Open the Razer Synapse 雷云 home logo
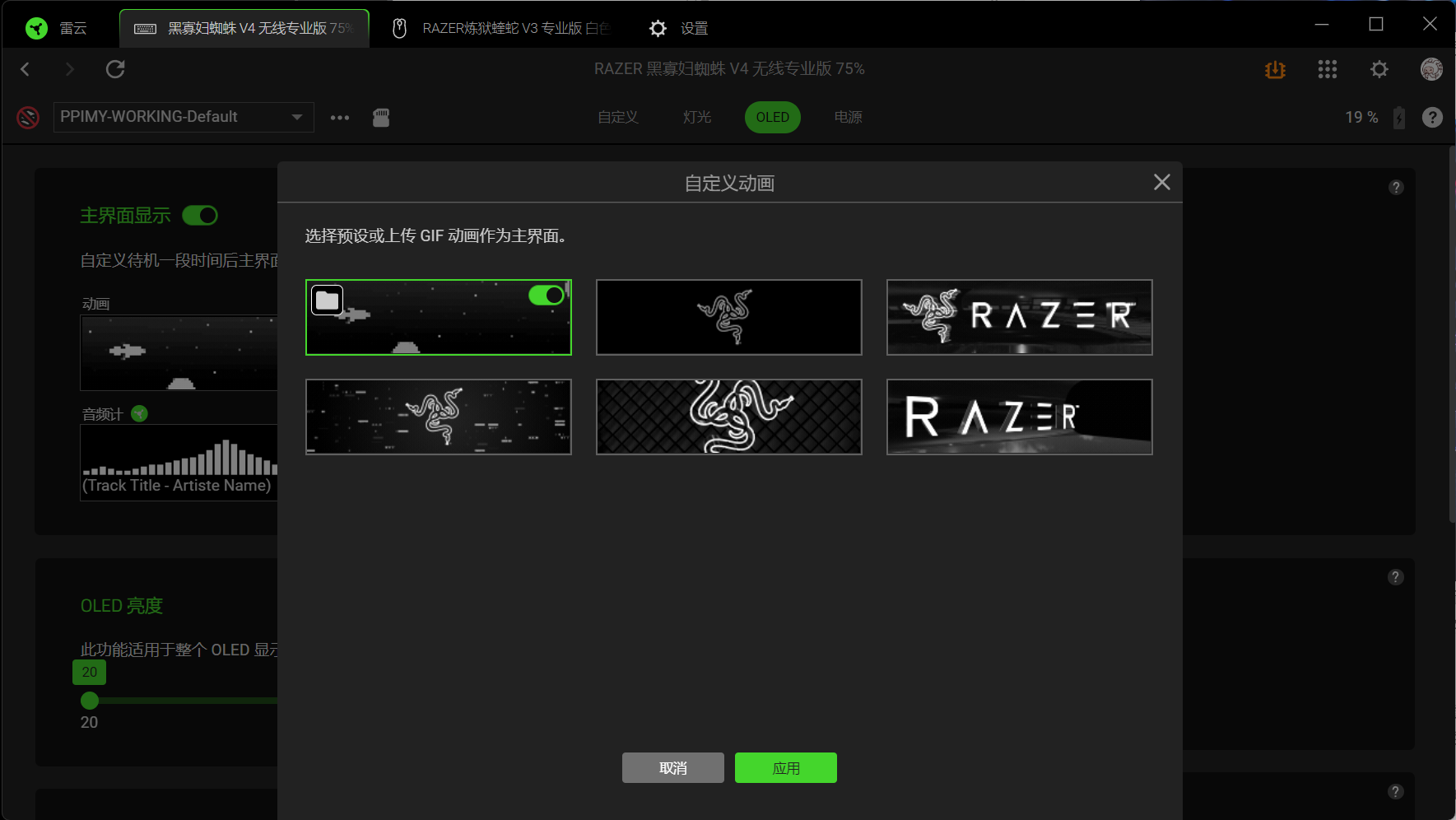This screenshot has width=1456, height=820. pos(36,29)
